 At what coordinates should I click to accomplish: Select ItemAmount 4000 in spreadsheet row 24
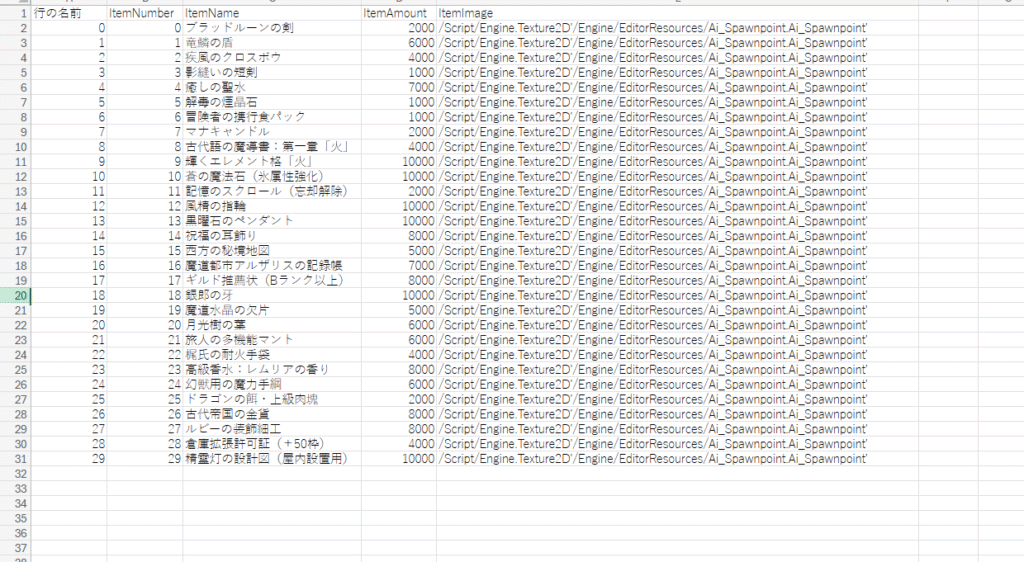tap(399, 354)
